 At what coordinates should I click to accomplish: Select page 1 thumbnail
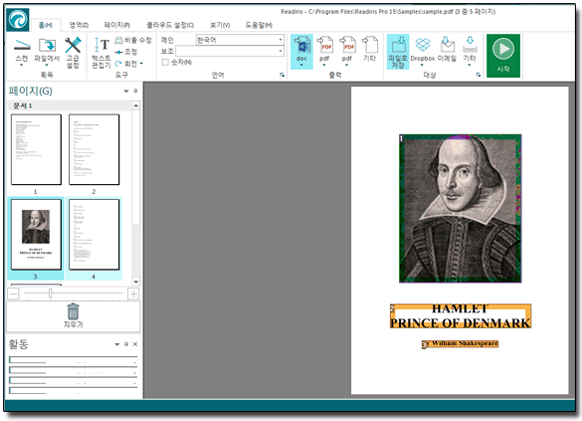pyautogui.click(x=36, y=149)
